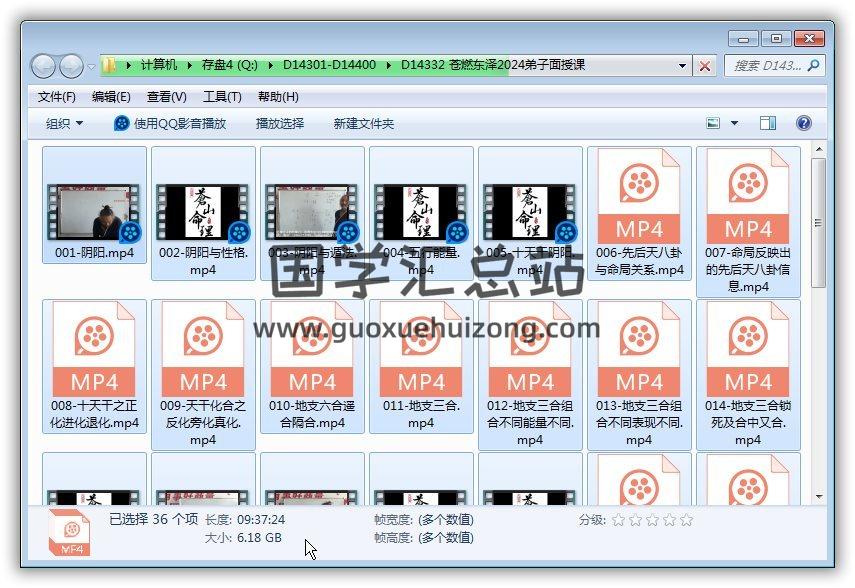Image resolution: width=855 pixels, height=588 pixels.
Task: Select the 009-天干化合之反化旁化真化.mp4 icon
Action: (203, 349)
